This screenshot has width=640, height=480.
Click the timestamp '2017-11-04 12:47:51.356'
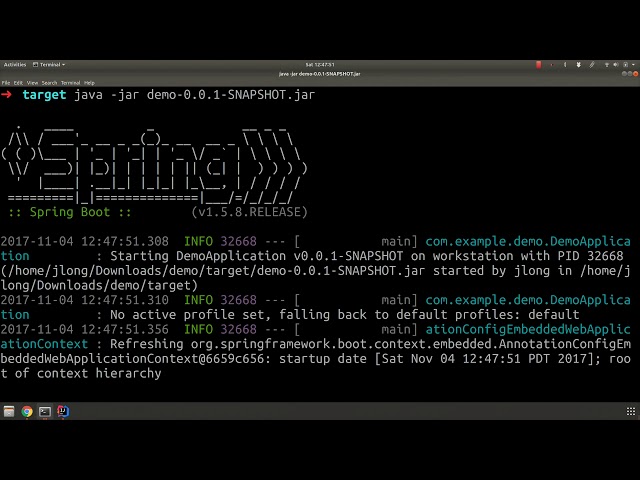pos(84,329)
